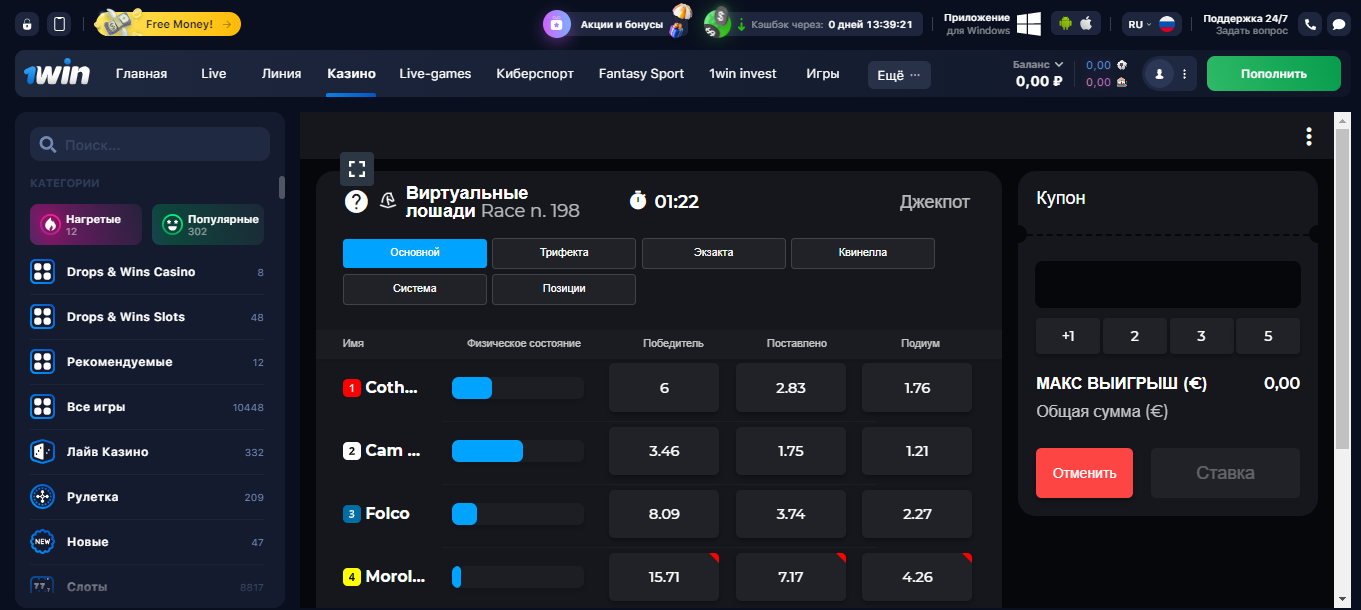Select Drops & Wins Casino category
Screen dimensions: 1361x610
click(147, 272)
